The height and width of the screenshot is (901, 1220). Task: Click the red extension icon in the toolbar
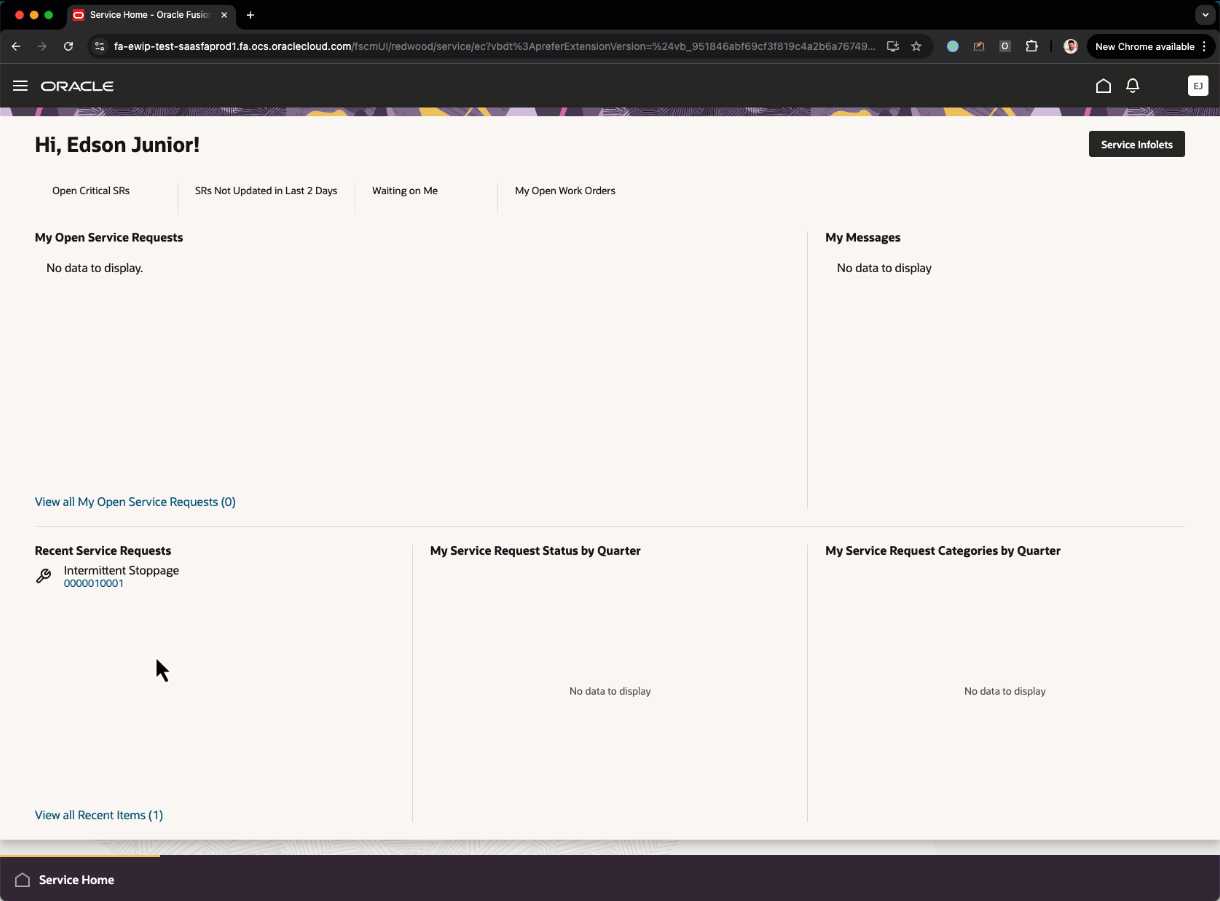(979, 46)
